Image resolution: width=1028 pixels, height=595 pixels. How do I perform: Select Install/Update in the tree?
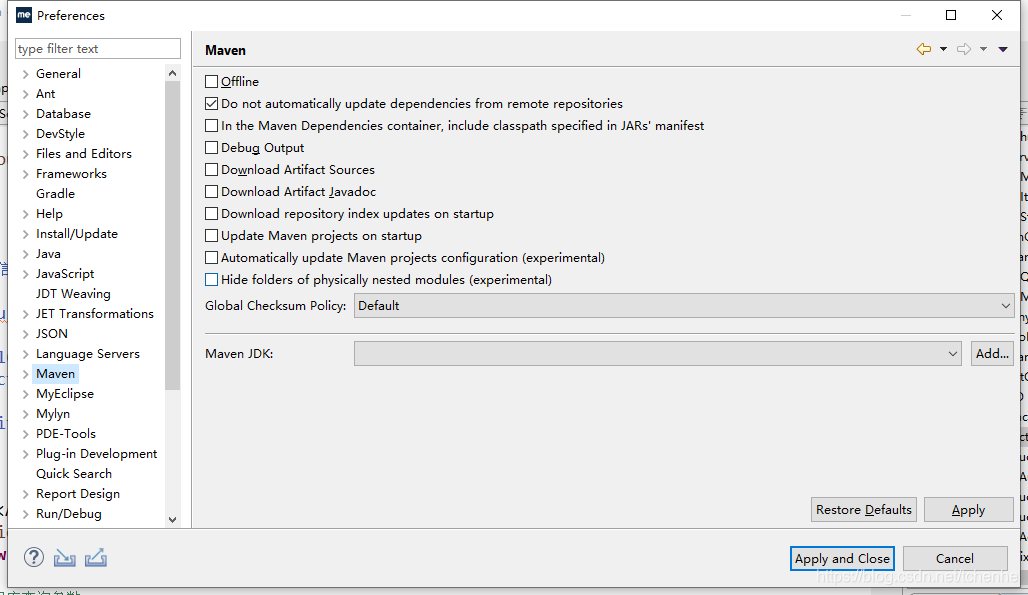click(77, 233)
